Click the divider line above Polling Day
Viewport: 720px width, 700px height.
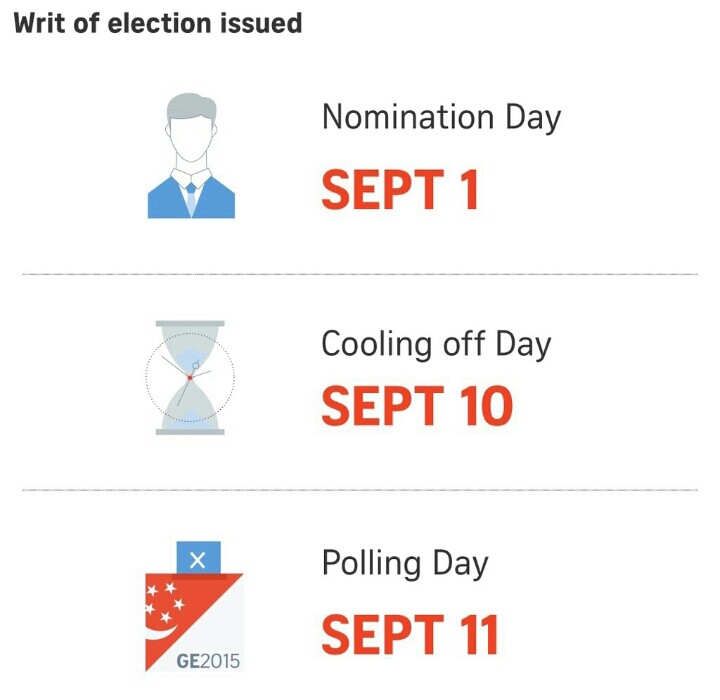pyautogui.click(x=360, y=490)
